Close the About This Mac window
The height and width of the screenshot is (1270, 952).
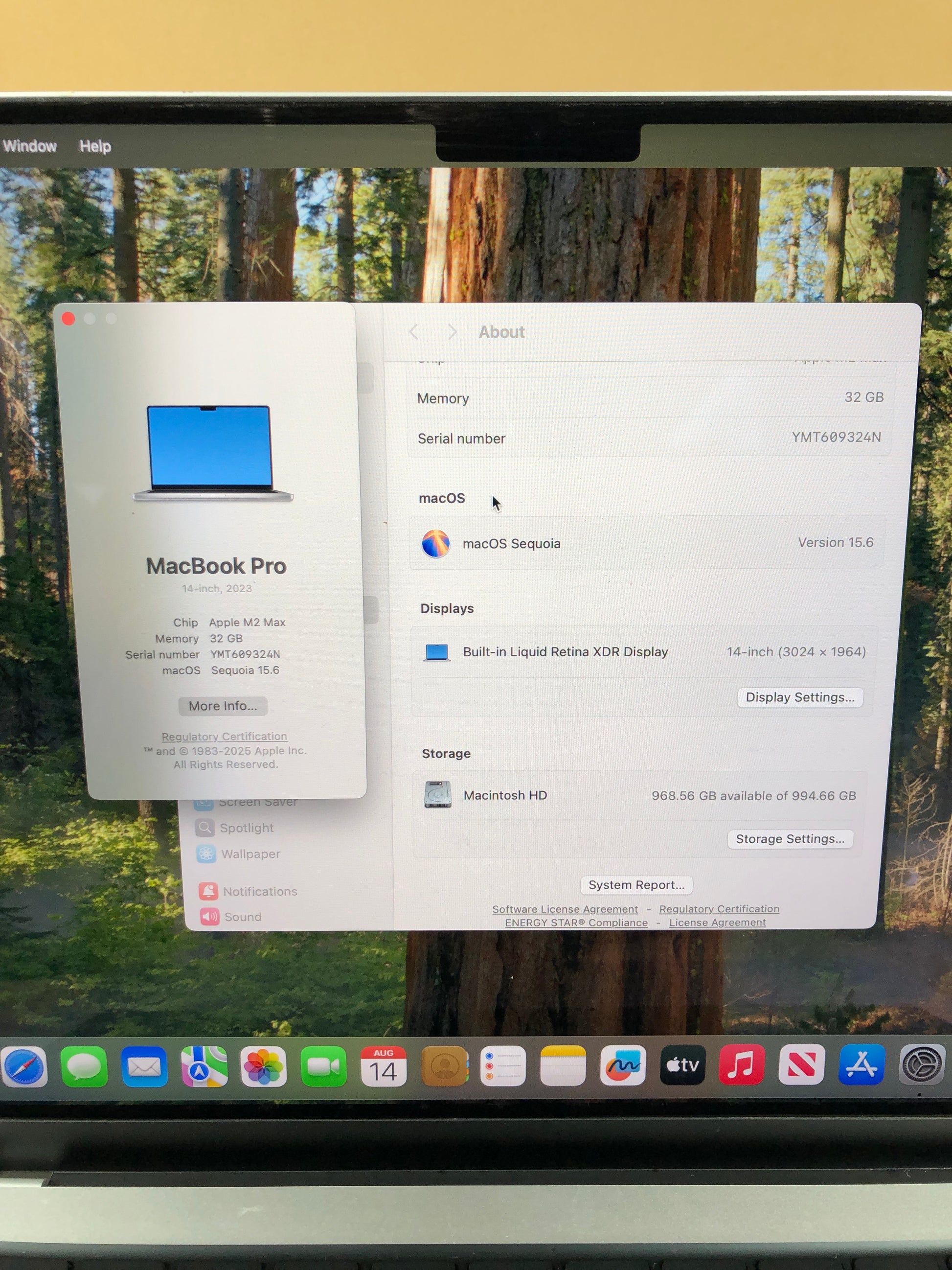[x=68, y=319]
